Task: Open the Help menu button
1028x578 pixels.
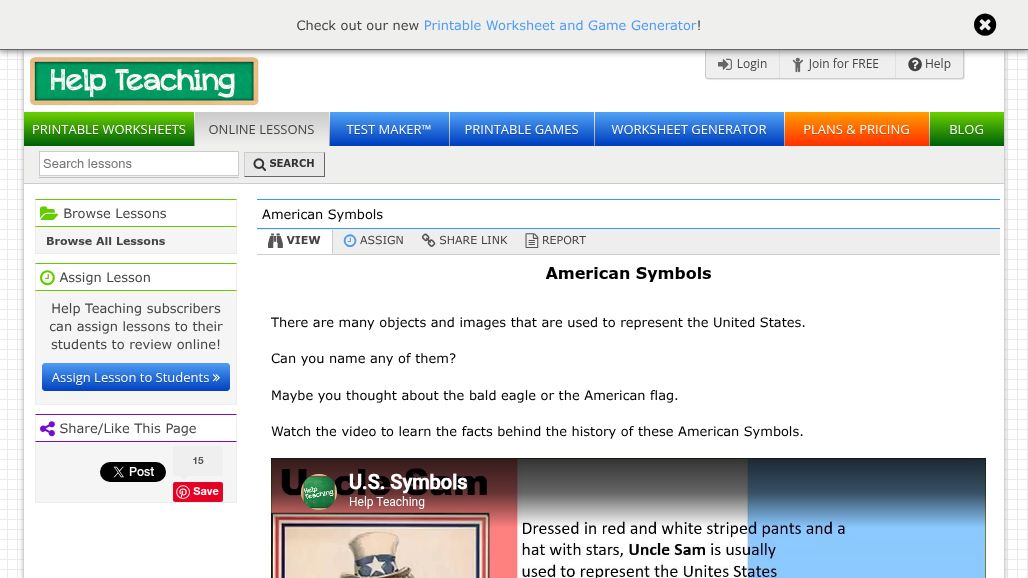Action: click(x=929, y=64)
